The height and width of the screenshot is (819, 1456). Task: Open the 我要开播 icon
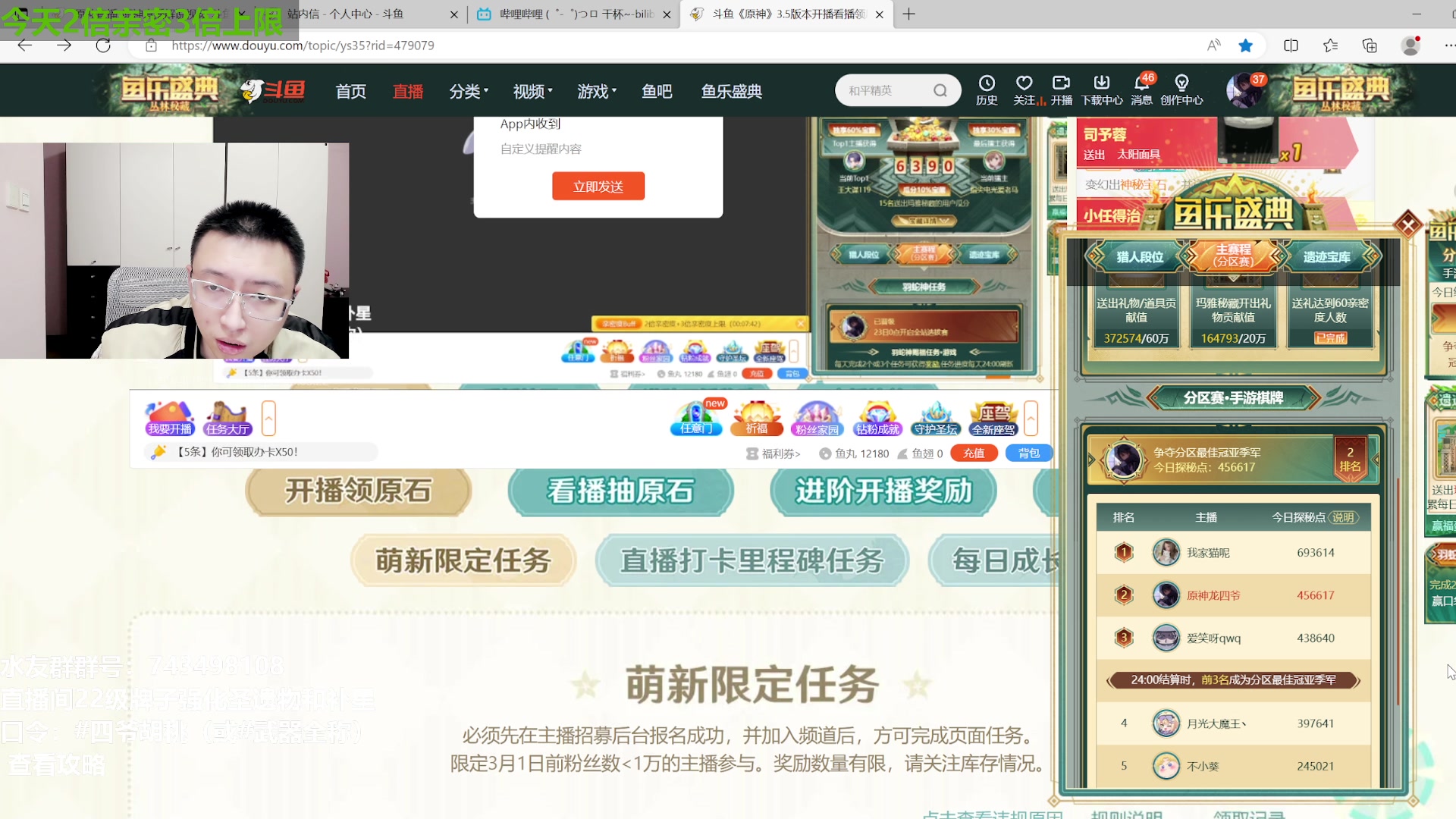[x=170, y=419]
